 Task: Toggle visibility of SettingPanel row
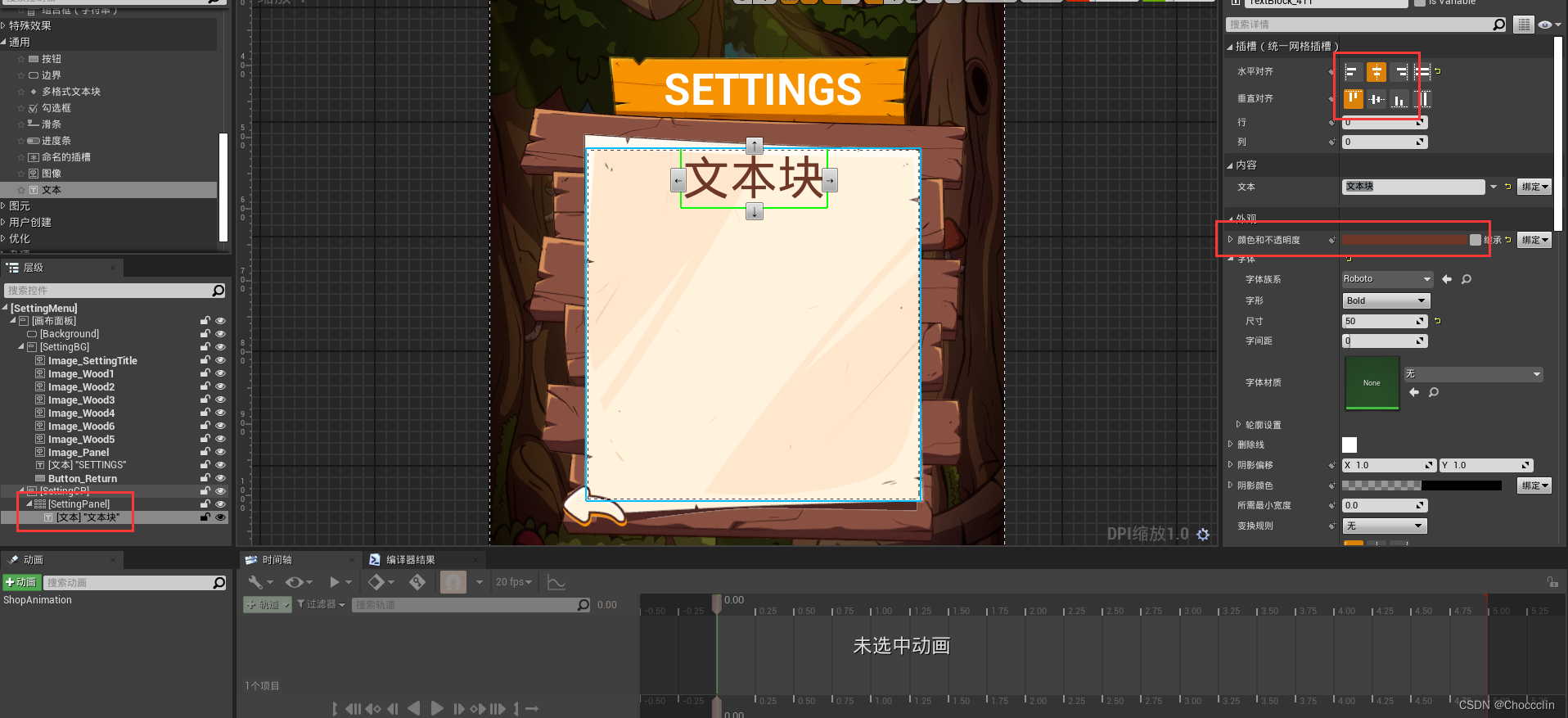click(x=220, y=504)
